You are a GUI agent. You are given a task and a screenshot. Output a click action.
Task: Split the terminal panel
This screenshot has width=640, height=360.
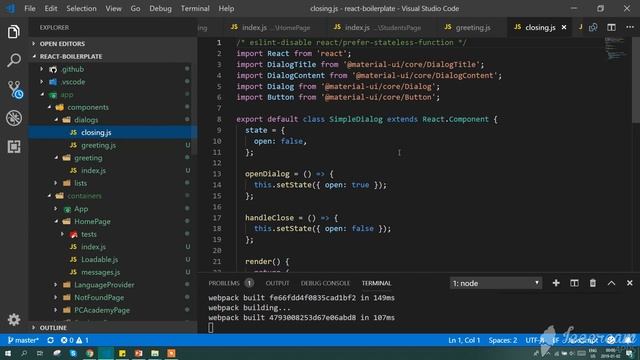coord(574,283)
